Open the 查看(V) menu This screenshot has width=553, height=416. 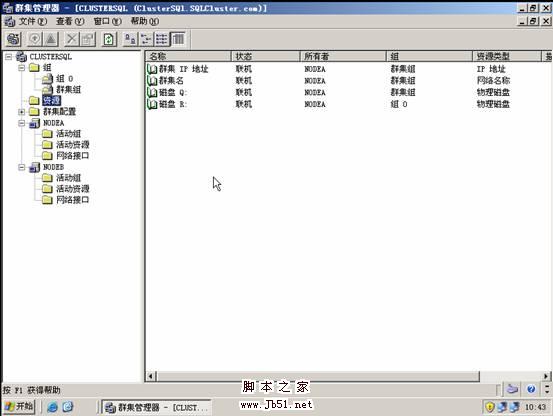pyautogui.click(x=70, y=22)
